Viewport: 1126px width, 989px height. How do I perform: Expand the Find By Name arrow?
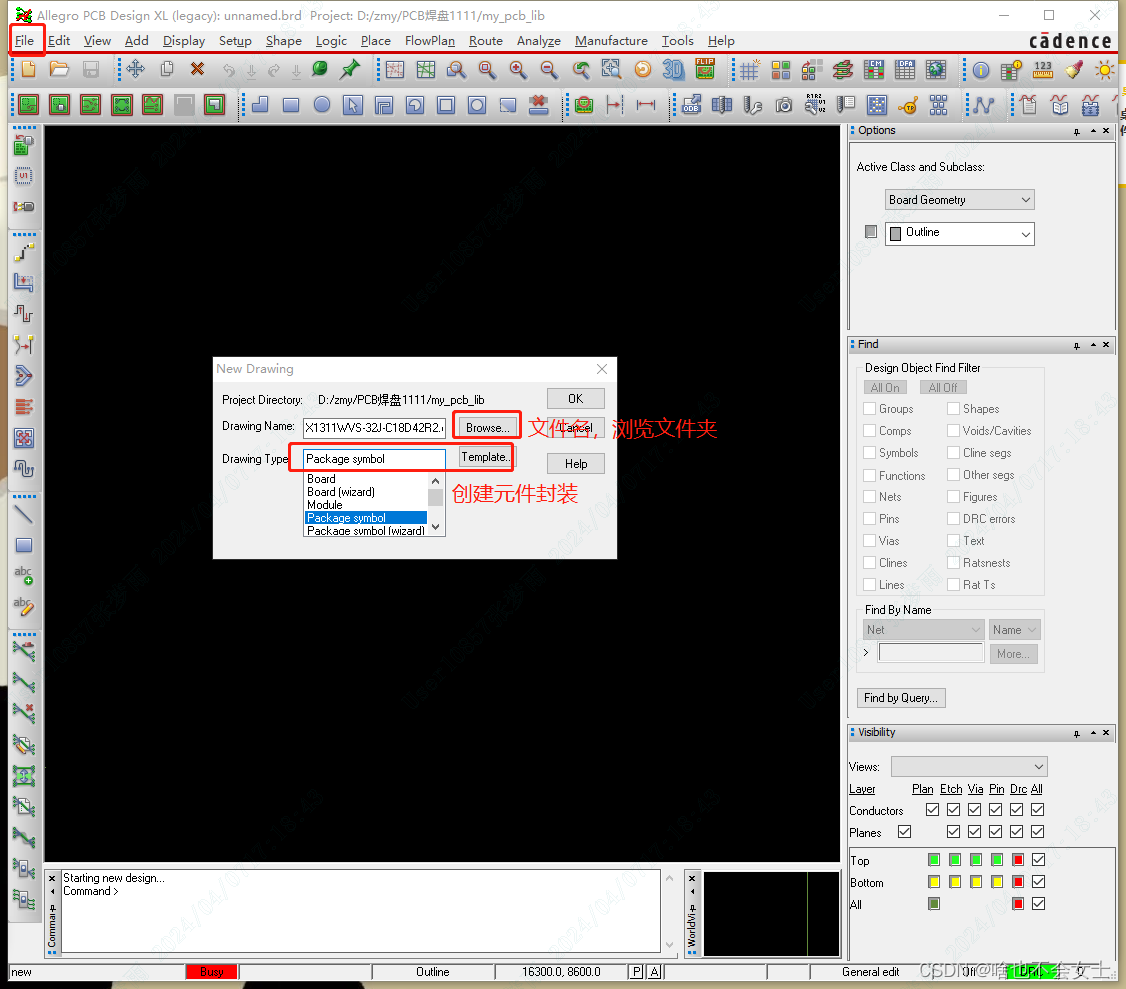[866, 653]
